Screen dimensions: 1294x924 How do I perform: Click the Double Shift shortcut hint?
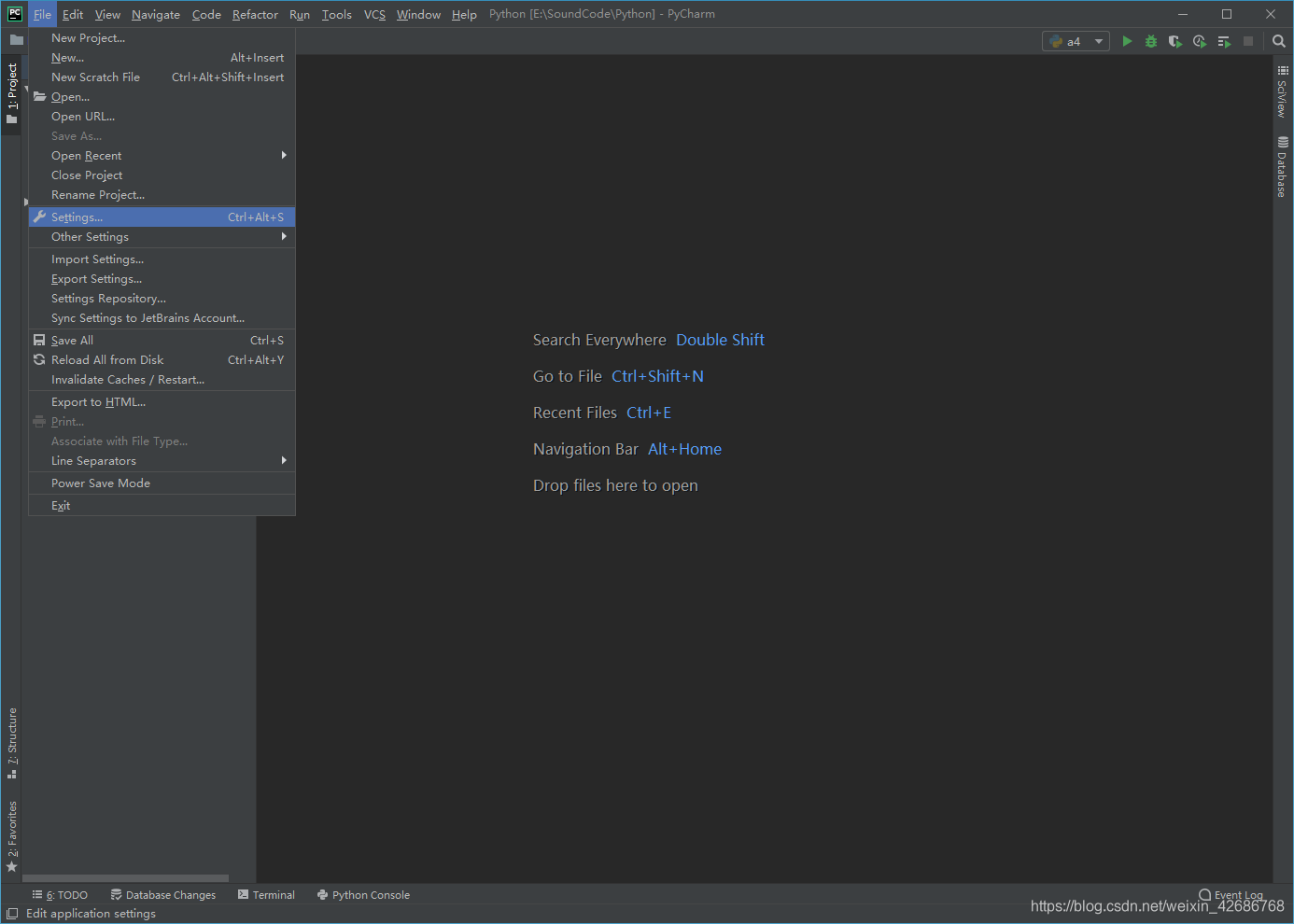click(x=720, y=340)
